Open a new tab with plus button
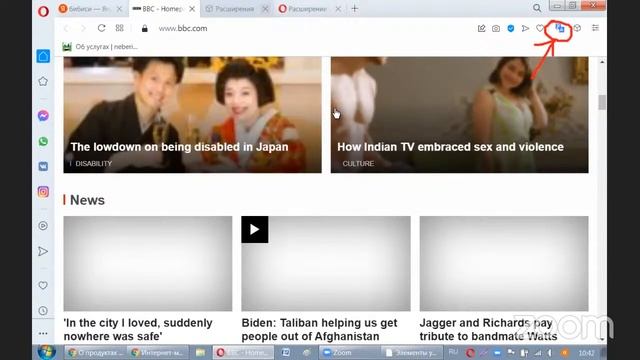This screenshot has height=360, width=640. 355,8
